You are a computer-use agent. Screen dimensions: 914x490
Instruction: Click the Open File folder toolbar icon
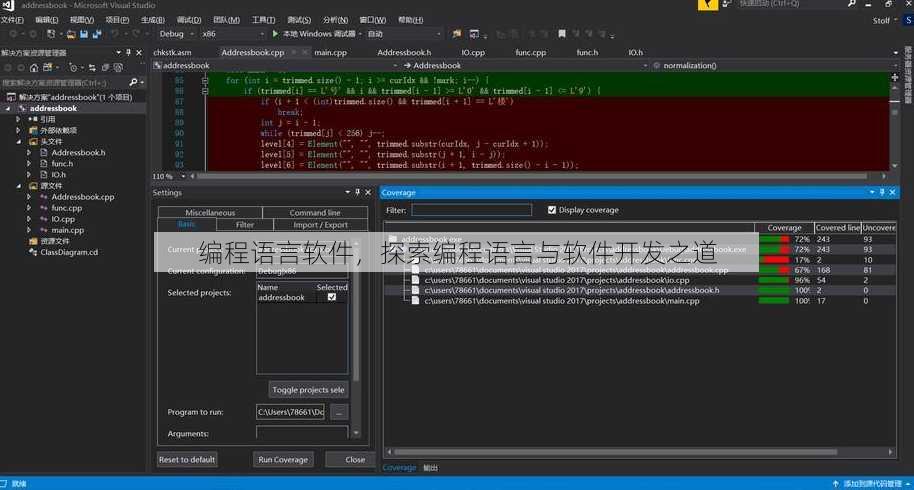point(71,34)
